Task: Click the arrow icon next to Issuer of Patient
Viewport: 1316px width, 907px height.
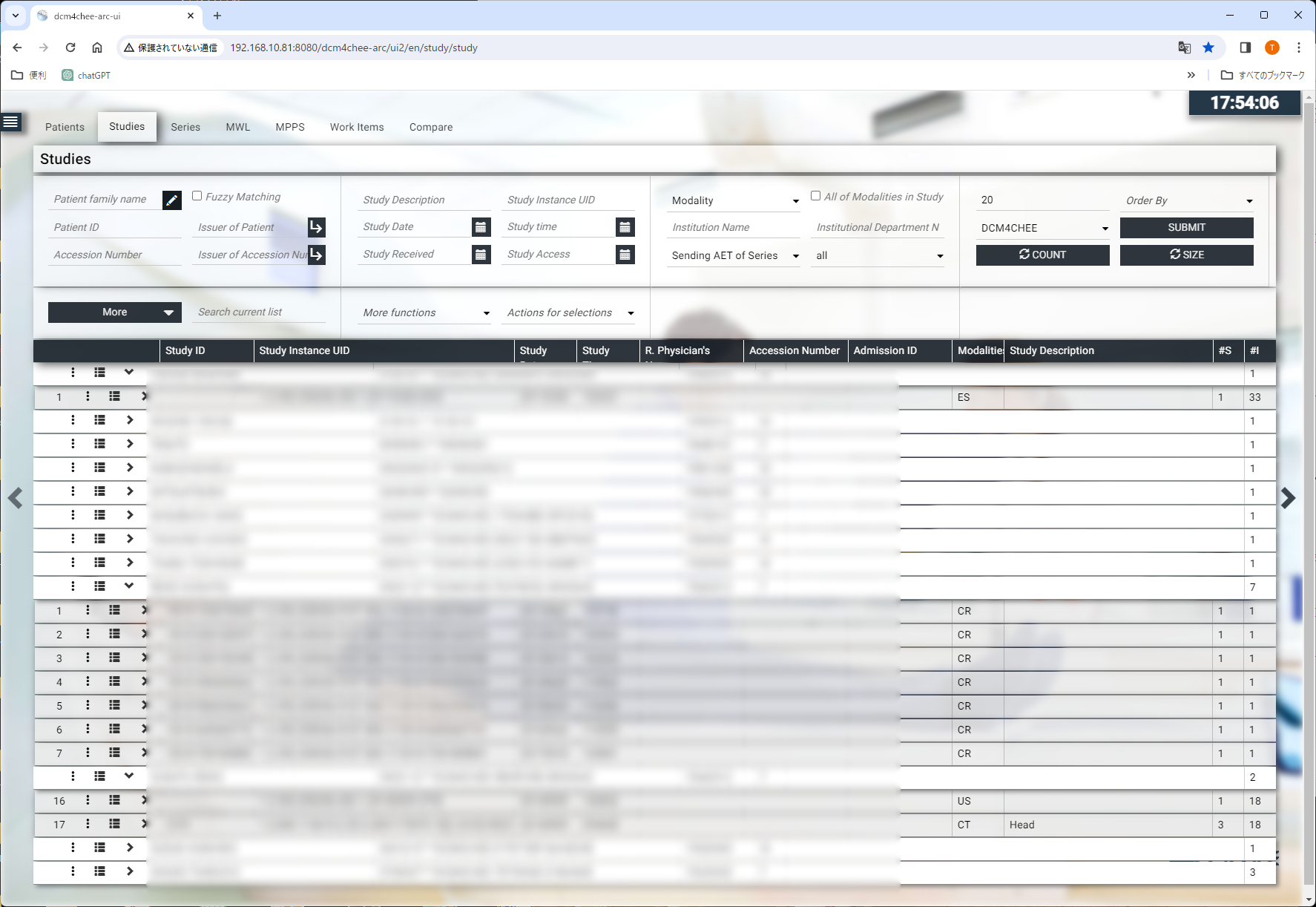Action: [x=316, y=227]
